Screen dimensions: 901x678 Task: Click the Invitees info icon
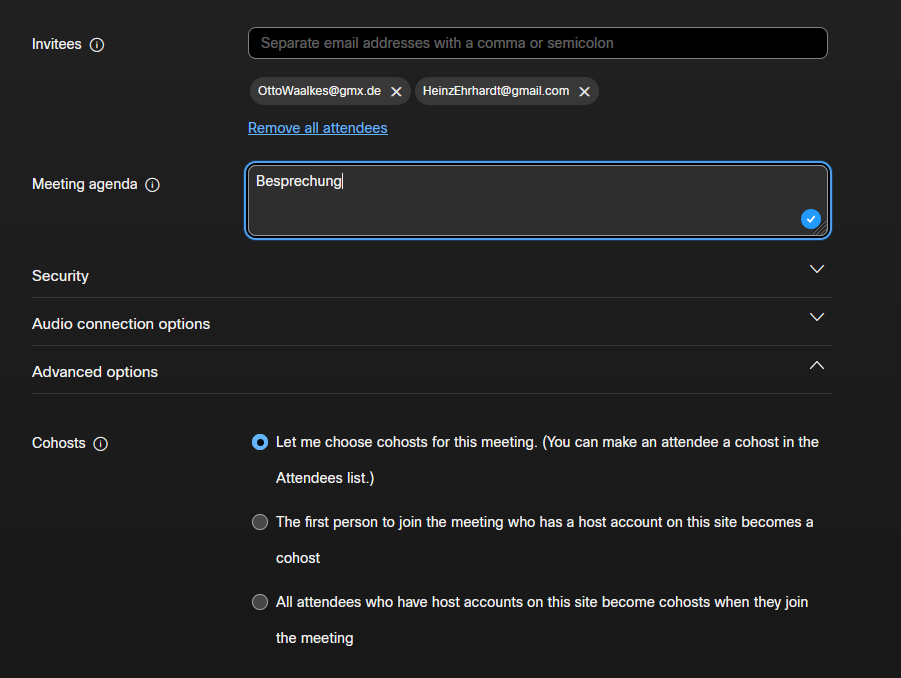pyautogui.click(x=97, y=45)
